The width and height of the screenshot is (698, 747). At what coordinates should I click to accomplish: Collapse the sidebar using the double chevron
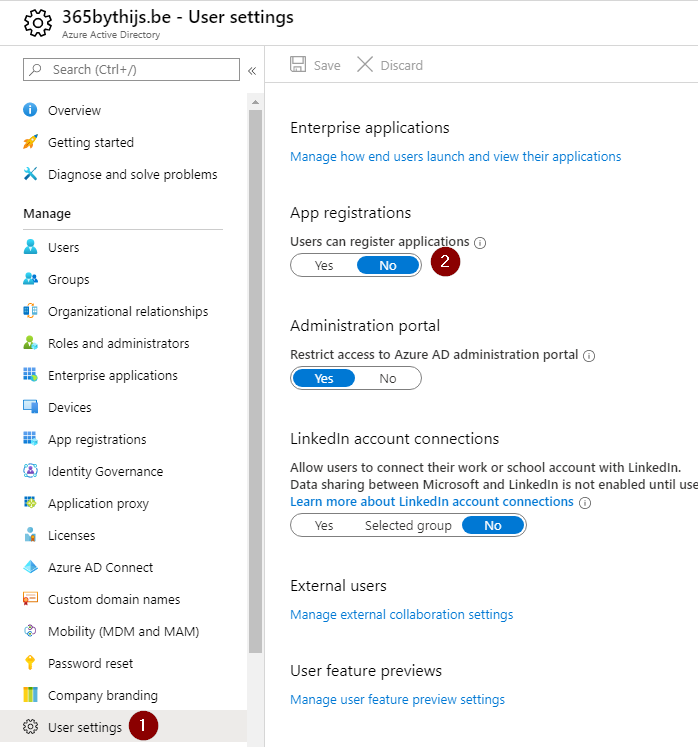(252, 70)
